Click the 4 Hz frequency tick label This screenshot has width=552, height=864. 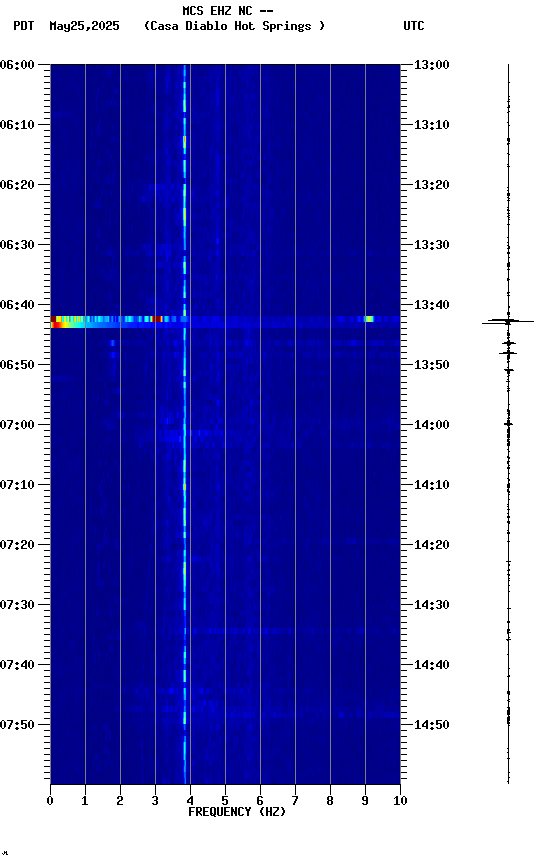point(190,801)
